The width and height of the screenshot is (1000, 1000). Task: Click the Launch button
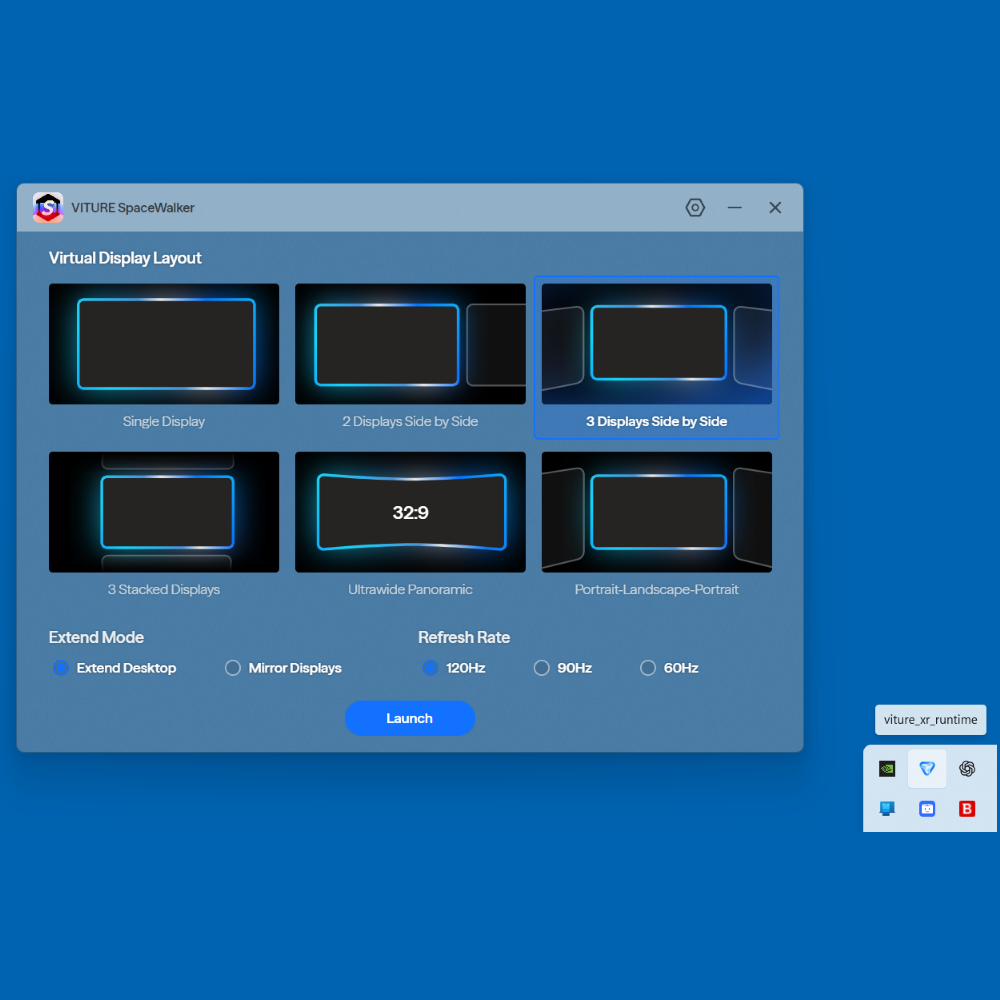coord(409,718)
